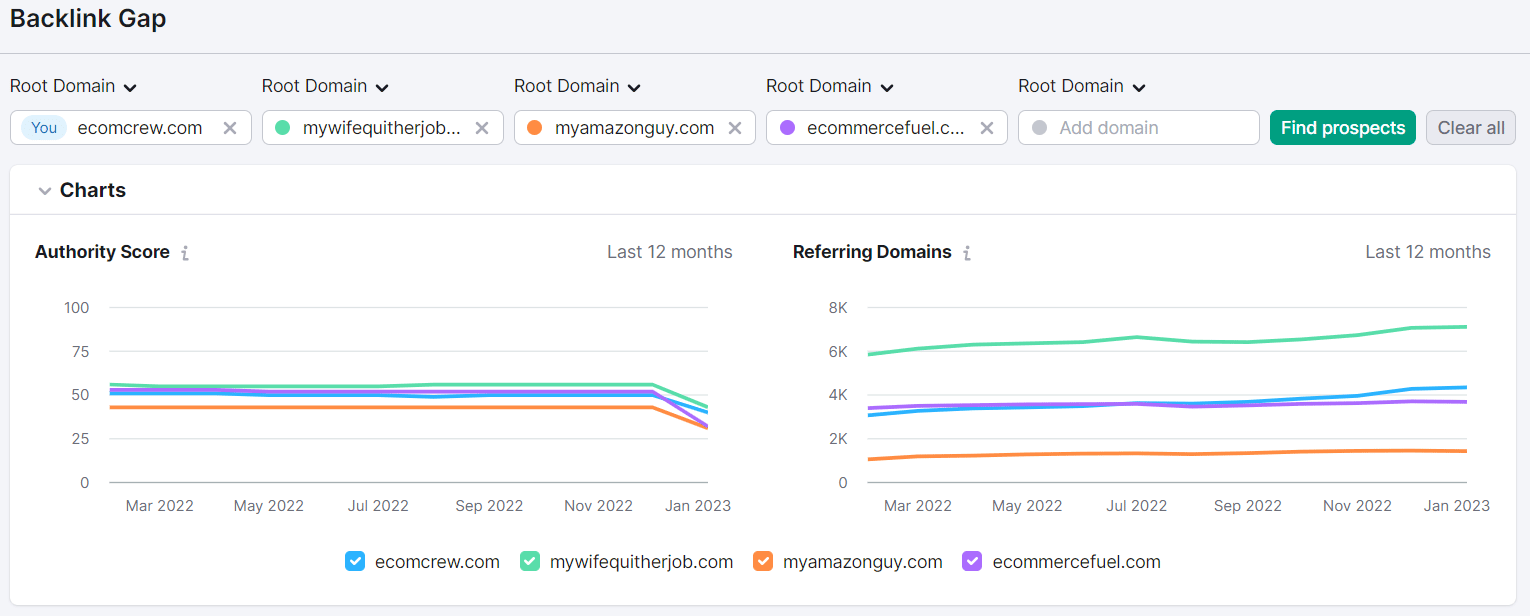Image resolution: width=1530 pixels, height=616 pixels.
Task: Remove ecomcrew.com domain with its X icon
Action: coord(230,128)
